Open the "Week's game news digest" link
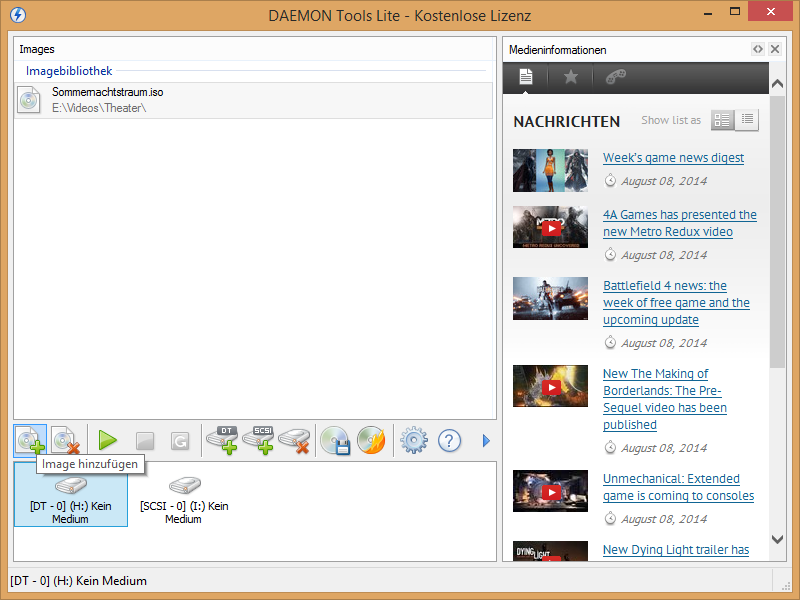800x600 pixels. 673,158
